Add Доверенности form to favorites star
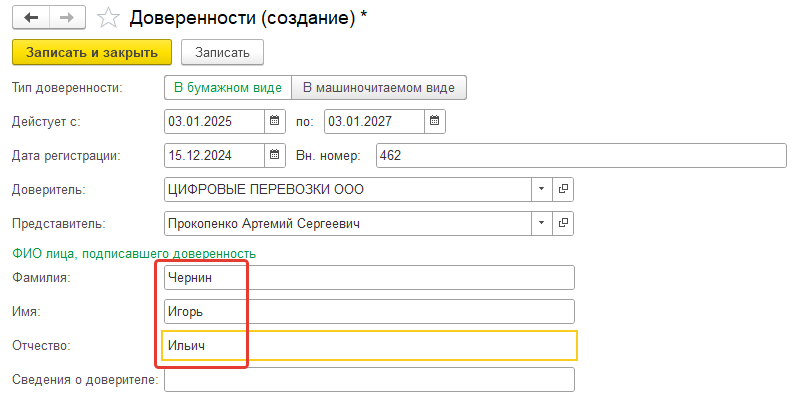 coord(108,19)
